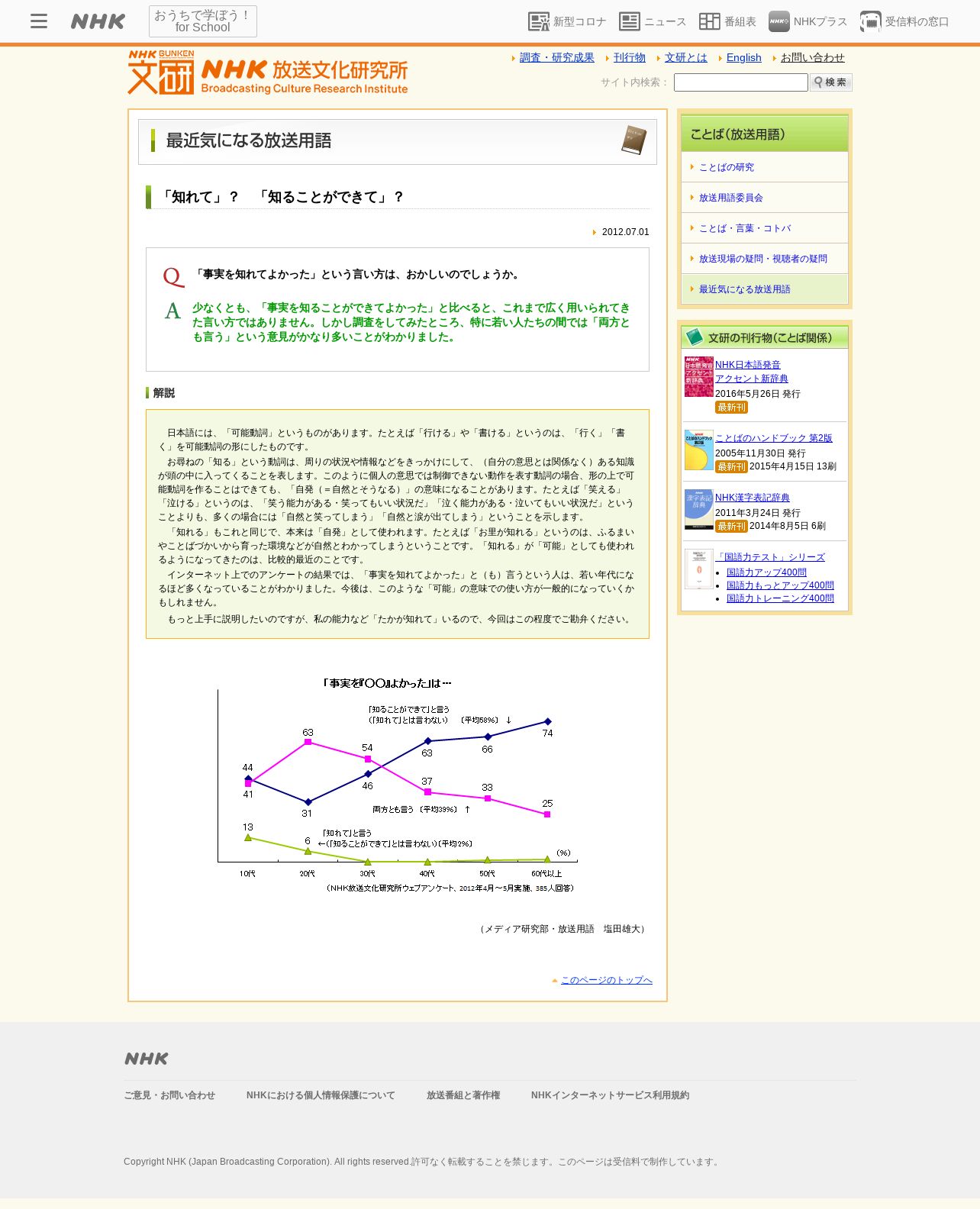Open ことばの研究 sidebar item
Viewport: 980px width, 1209px height.
point(764,167)
